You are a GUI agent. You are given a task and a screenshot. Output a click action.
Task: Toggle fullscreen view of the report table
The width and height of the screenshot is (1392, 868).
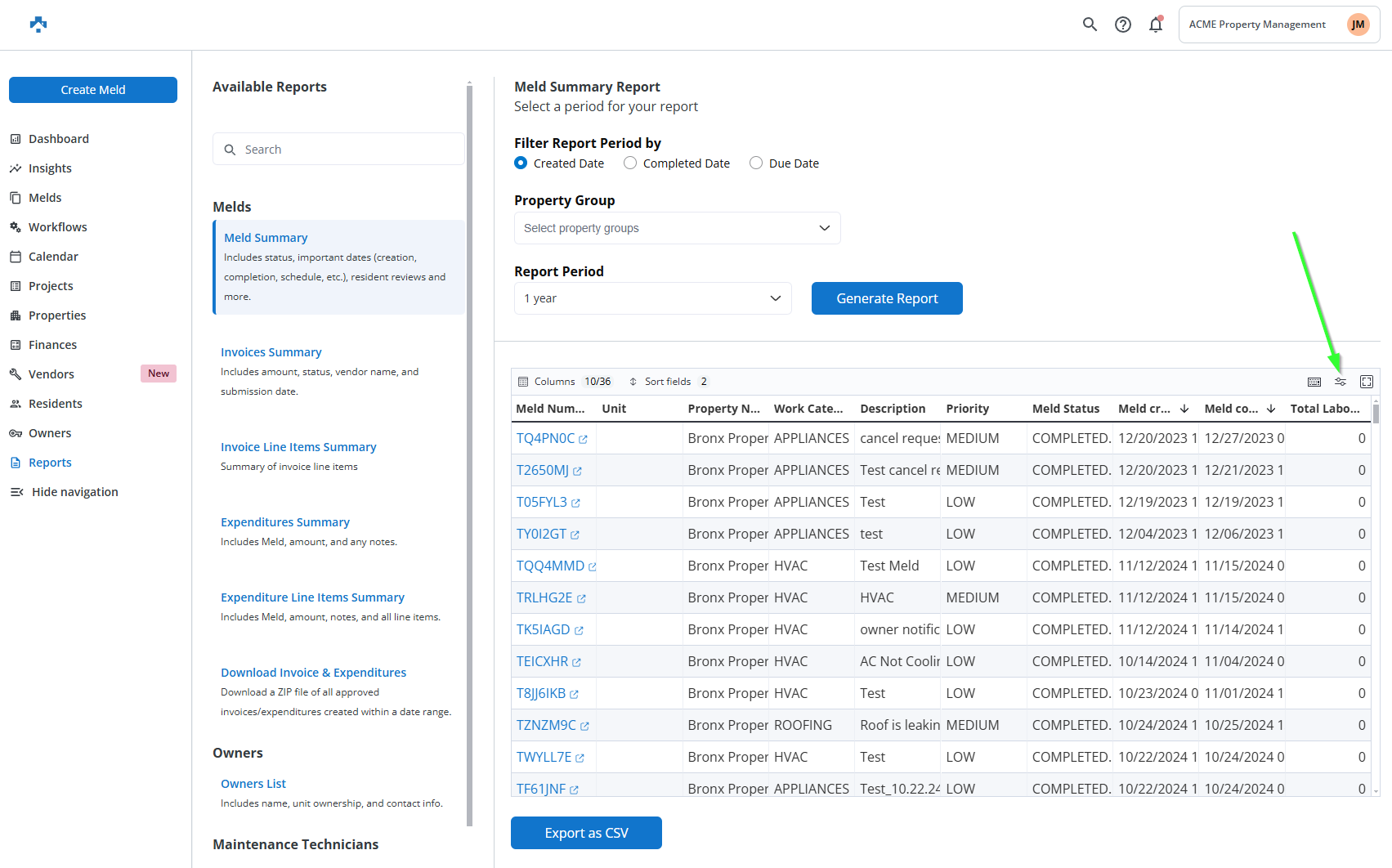tap(1366, 382)
